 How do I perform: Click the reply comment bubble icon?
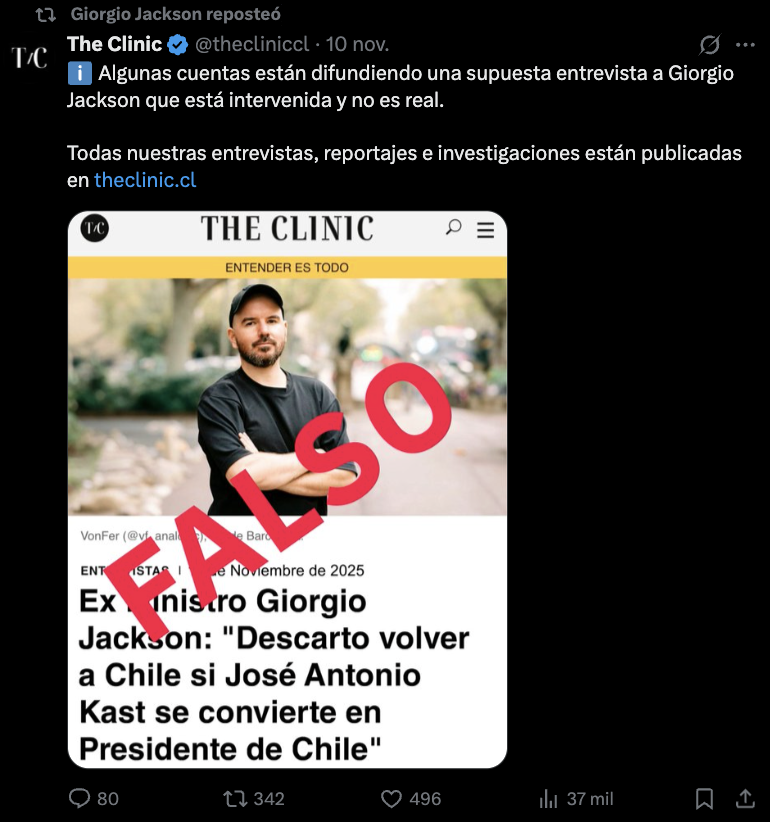pyautogui.click(x=80, y=798)
